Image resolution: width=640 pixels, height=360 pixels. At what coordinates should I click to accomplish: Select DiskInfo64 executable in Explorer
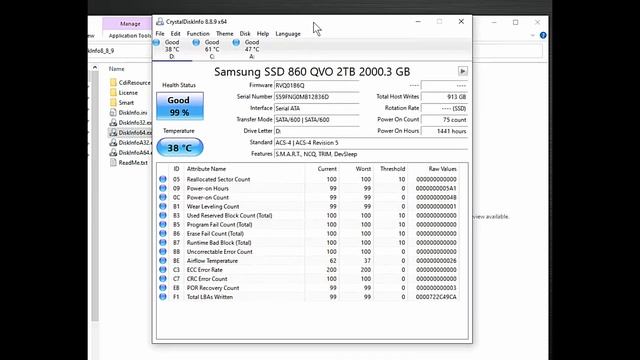tap(131, 132)
